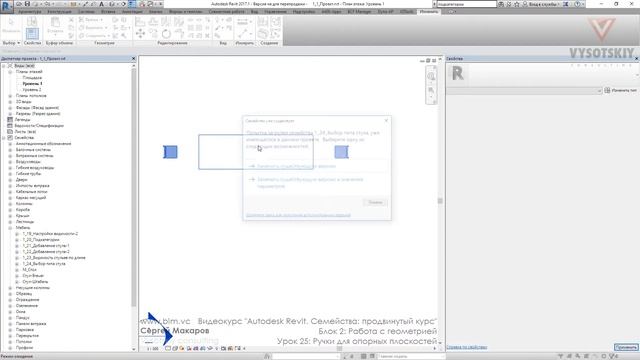The image size is (640, 360).
Task: Click the Text 'A' icon in quick access toolbar
Action: [101, 4]
